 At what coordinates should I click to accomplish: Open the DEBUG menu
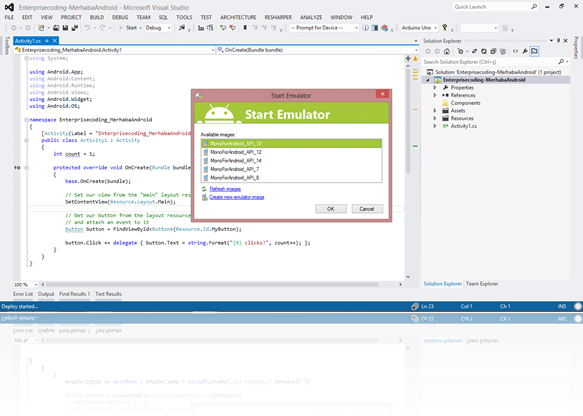coord(120,17)
